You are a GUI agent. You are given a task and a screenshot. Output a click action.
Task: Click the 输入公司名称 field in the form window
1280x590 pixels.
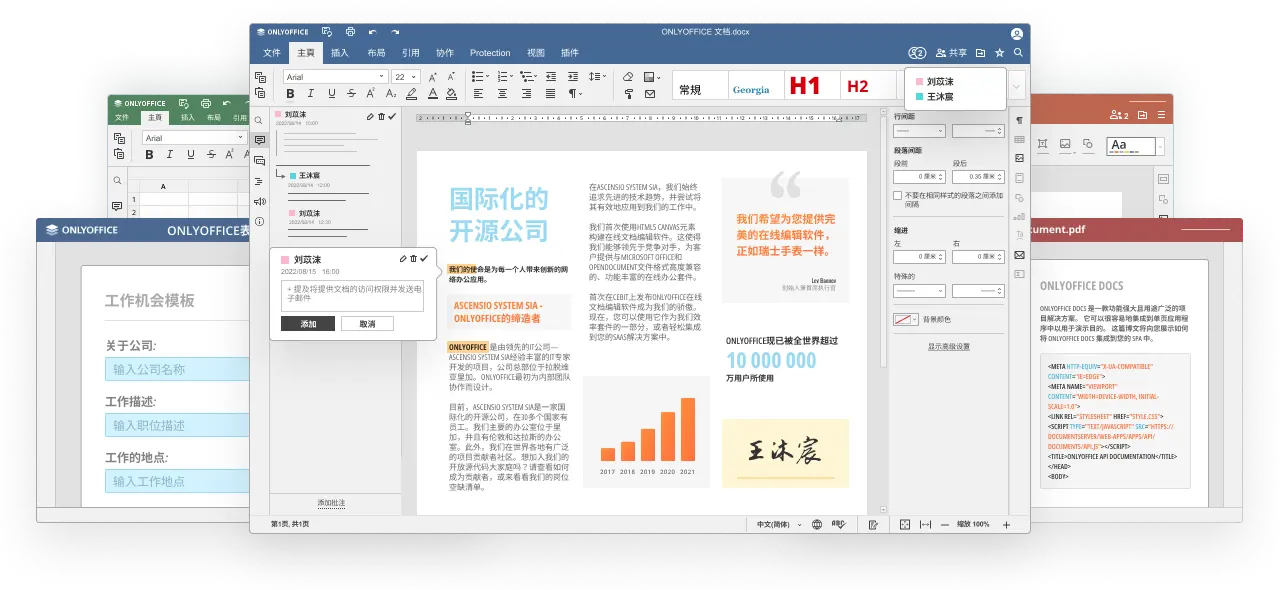pyautogui.click(x=177, y=369)
